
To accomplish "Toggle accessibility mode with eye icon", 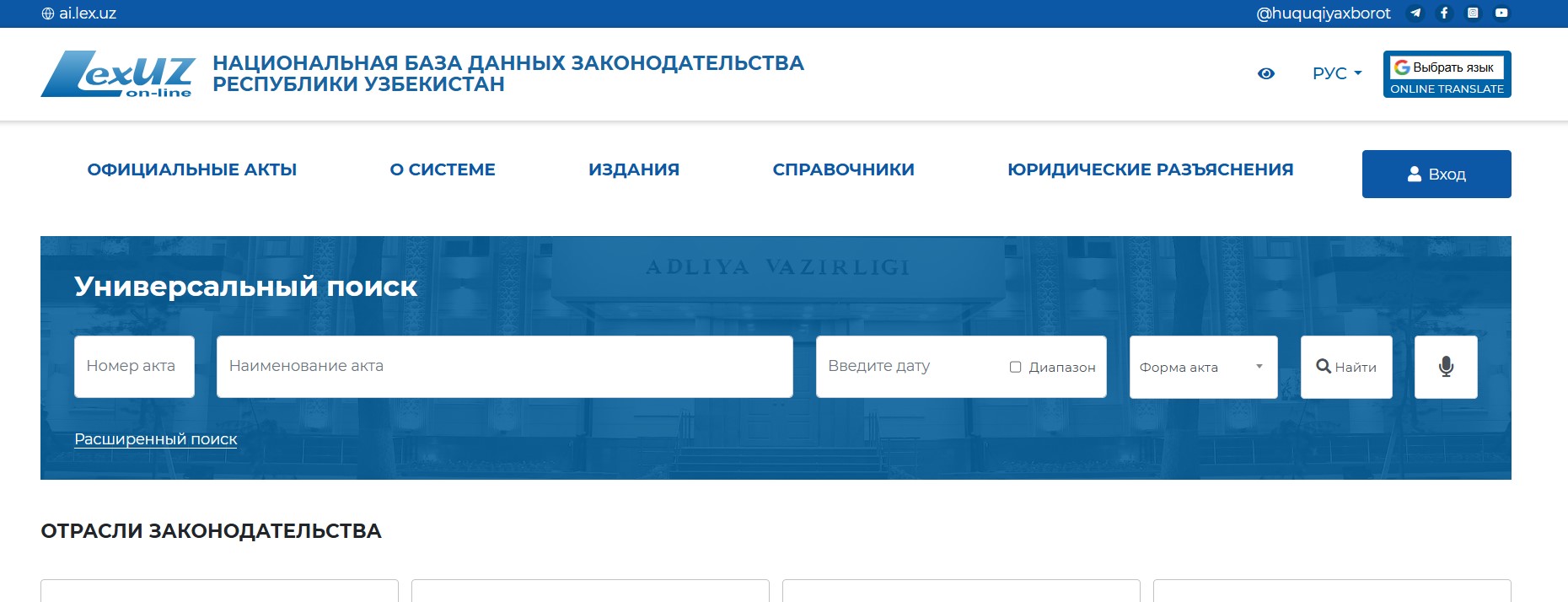I will [x=1265, y=73].
